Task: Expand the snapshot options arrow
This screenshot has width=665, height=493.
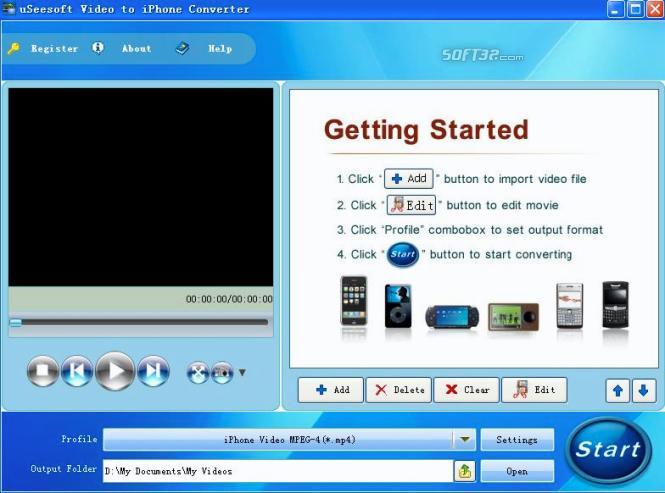Action: pyautogui.click(x=242, y=373)
